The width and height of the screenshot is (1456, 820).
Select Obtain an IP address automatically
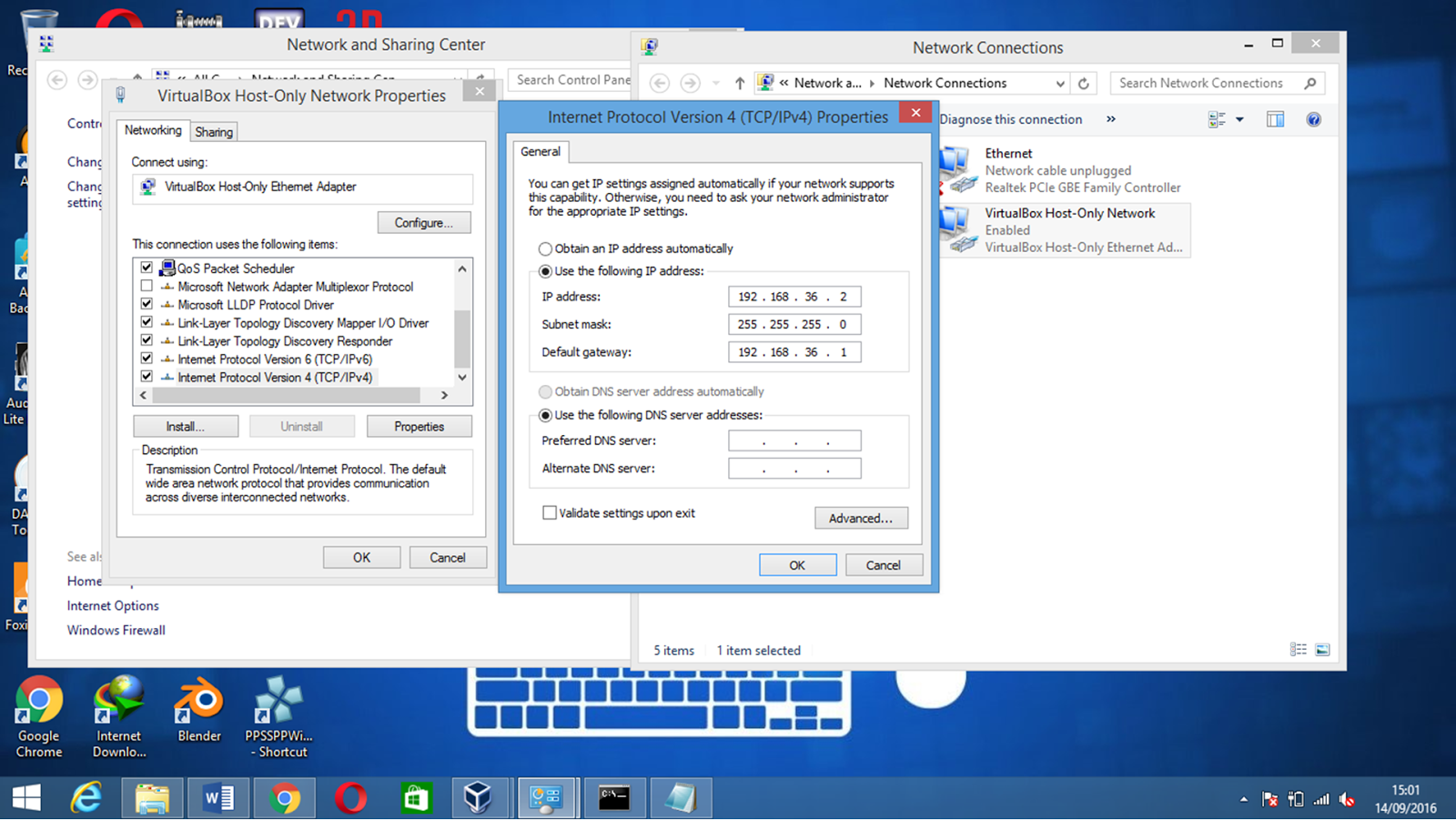click(x=545, y=248)
